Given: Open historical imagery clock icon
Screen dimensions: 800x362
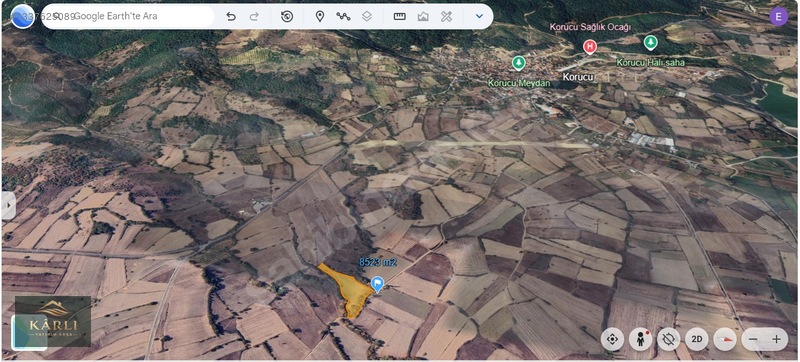Looking at the screenshot, I should [x=287, y=16].
